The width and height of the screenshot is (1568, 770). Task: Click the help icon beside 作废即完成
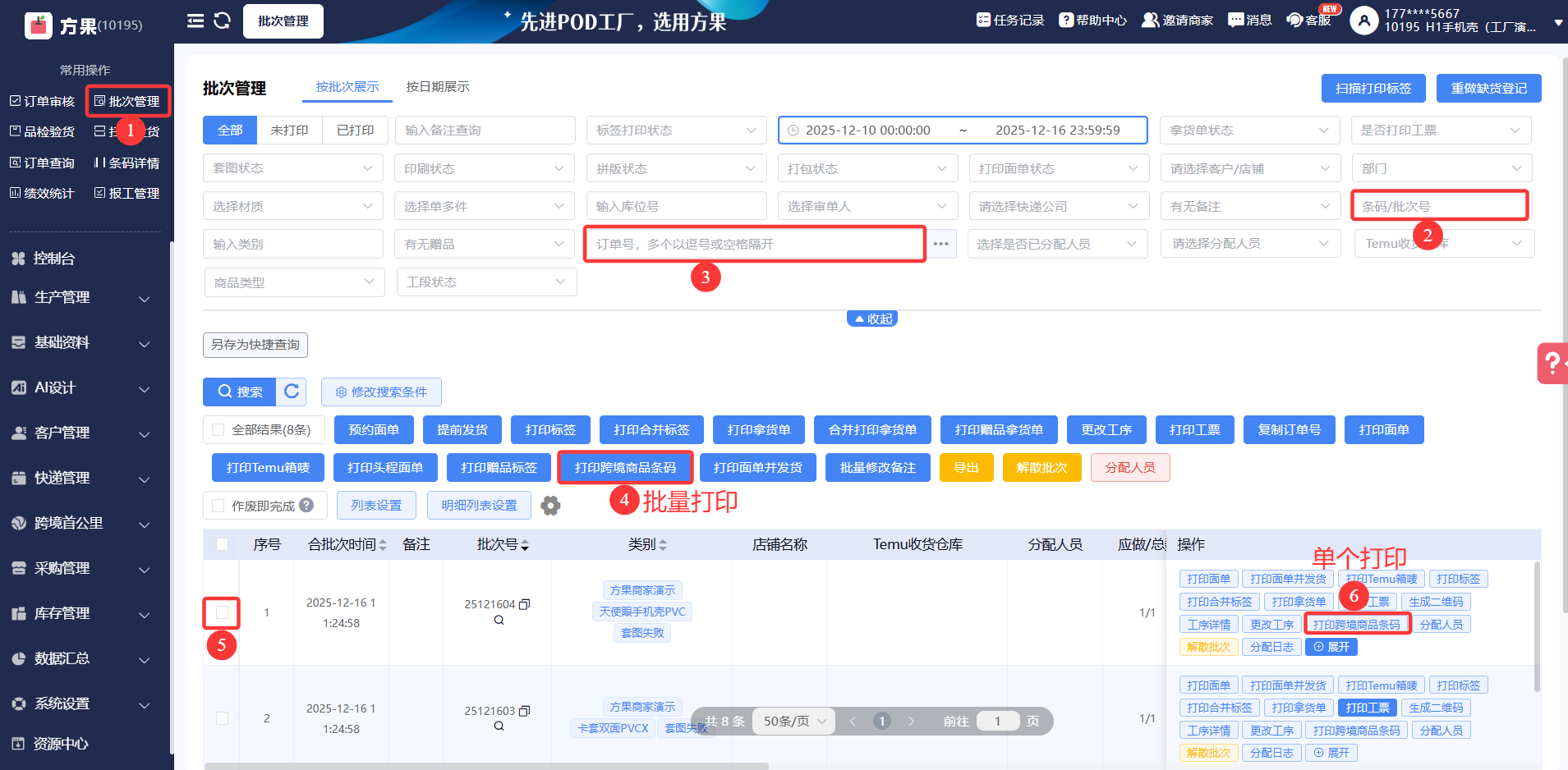306,506
